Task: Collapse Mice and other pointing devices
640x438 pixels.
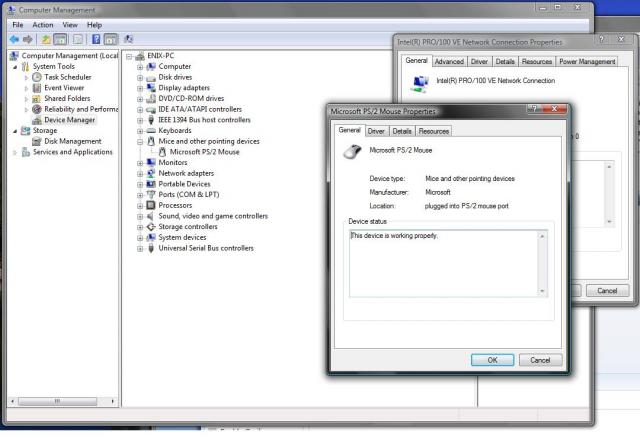Action: pyautogui.click(x=140, y=142)
